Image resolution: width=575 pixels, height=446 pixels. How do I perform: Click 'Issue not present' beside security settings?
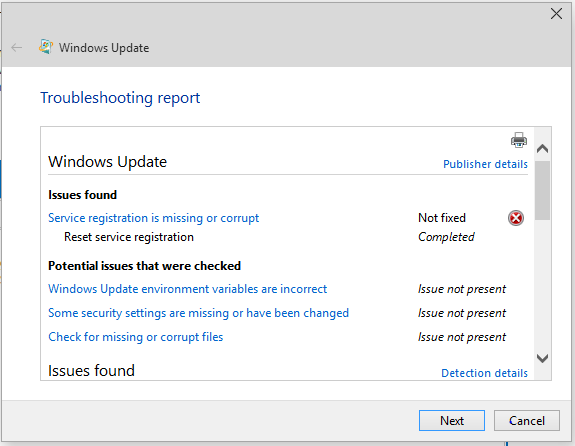(x=462, y=313)
